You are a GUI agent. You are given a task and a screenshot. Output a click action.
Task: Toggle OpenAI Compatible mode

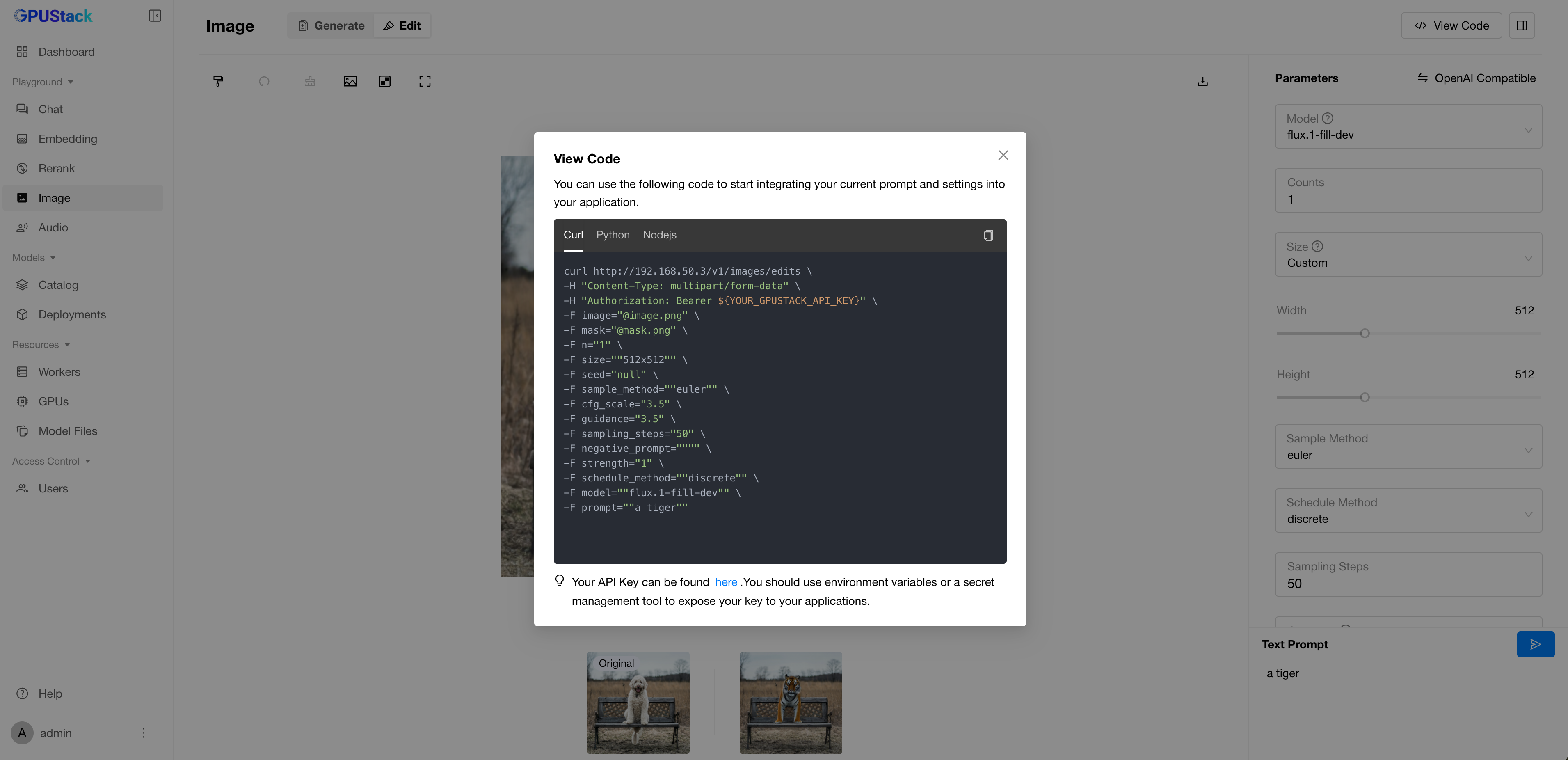click(1476, 78)
